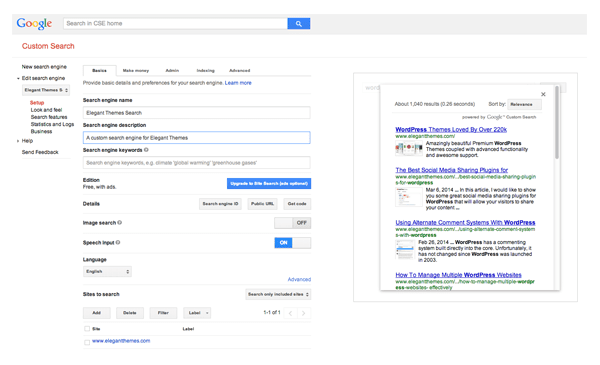Go to previous page of sites list

pyautogui.click(x=290, y=313)
